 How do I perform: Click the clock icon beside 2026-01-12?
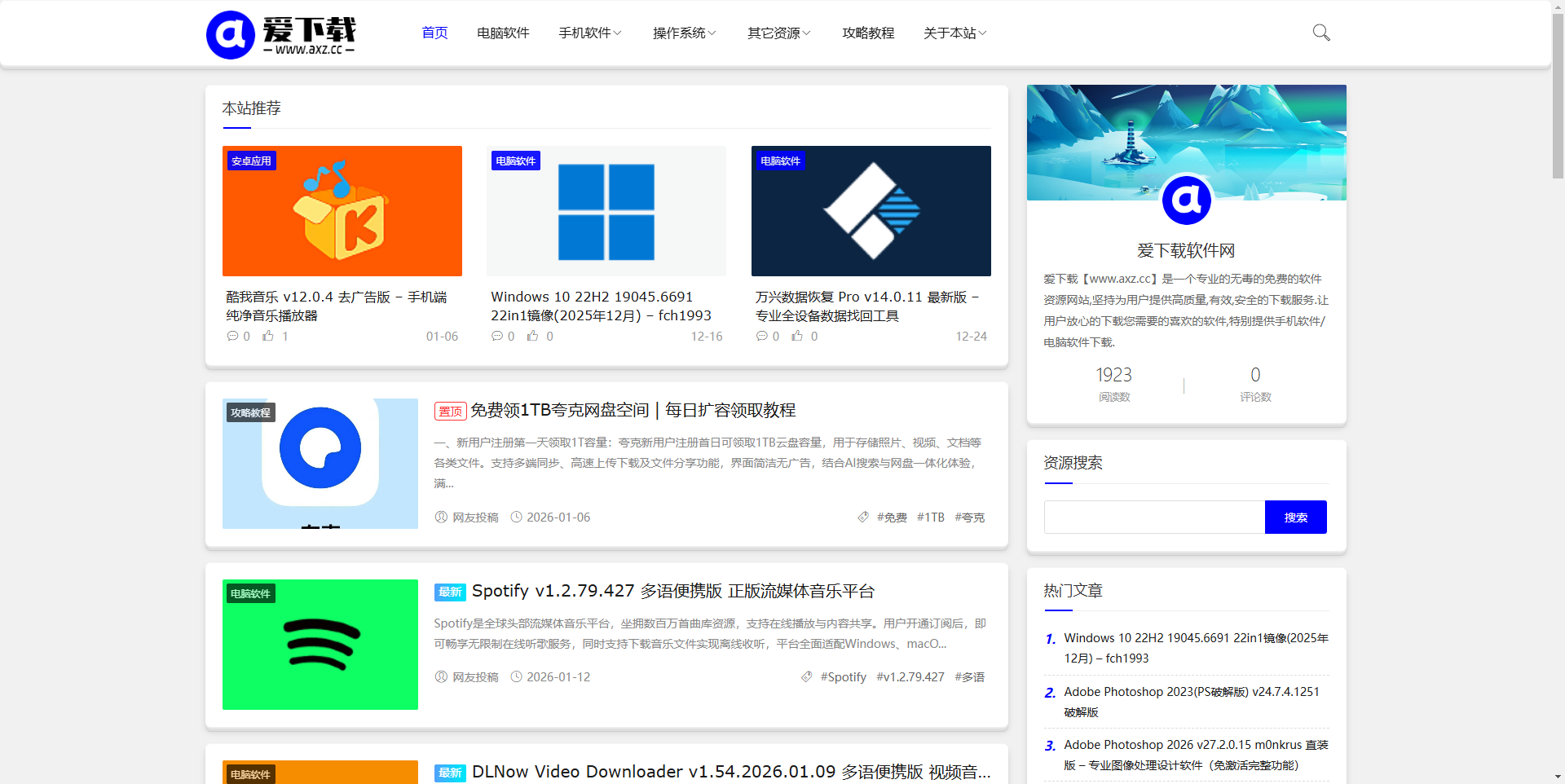516,676
